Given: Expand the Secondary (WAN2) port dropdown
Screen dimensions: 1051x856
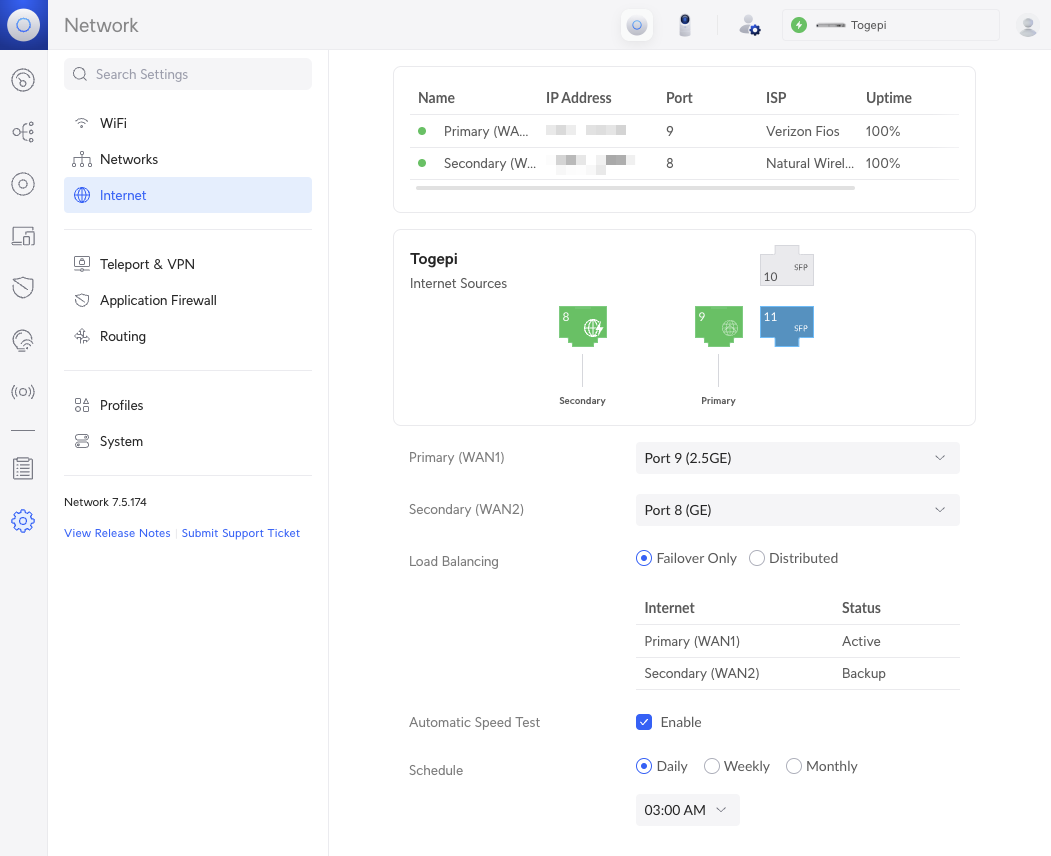Looking at the screenshot, I should click(797, 510).
